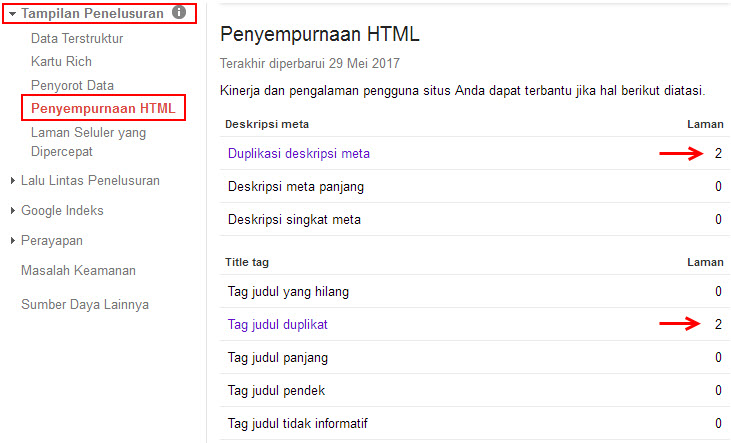Click Deskripsi meta panjang row text
Screen dimensions: 731x443
click(296, 187)
